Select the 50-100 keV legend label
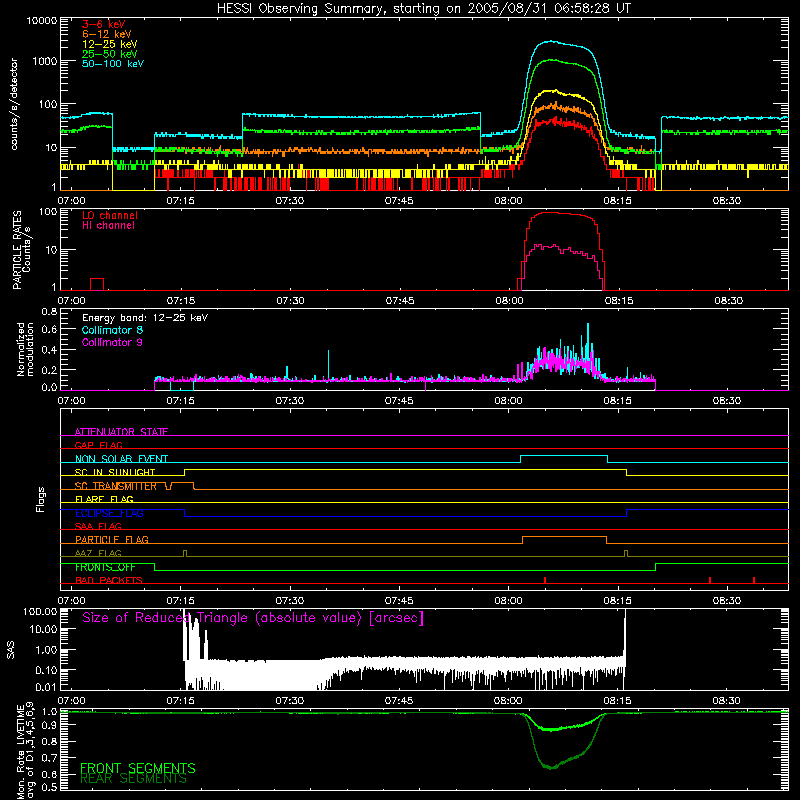This screenshot has width=800, height=800. 113,63
